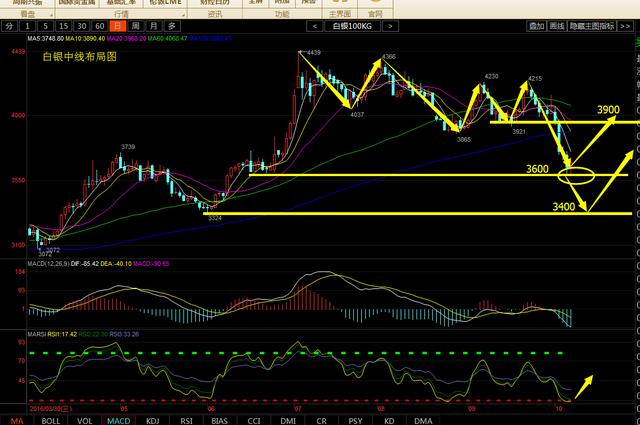Select the 60-minute period button
The height and width of the screenshot is (425, 640).
[100, 26]
